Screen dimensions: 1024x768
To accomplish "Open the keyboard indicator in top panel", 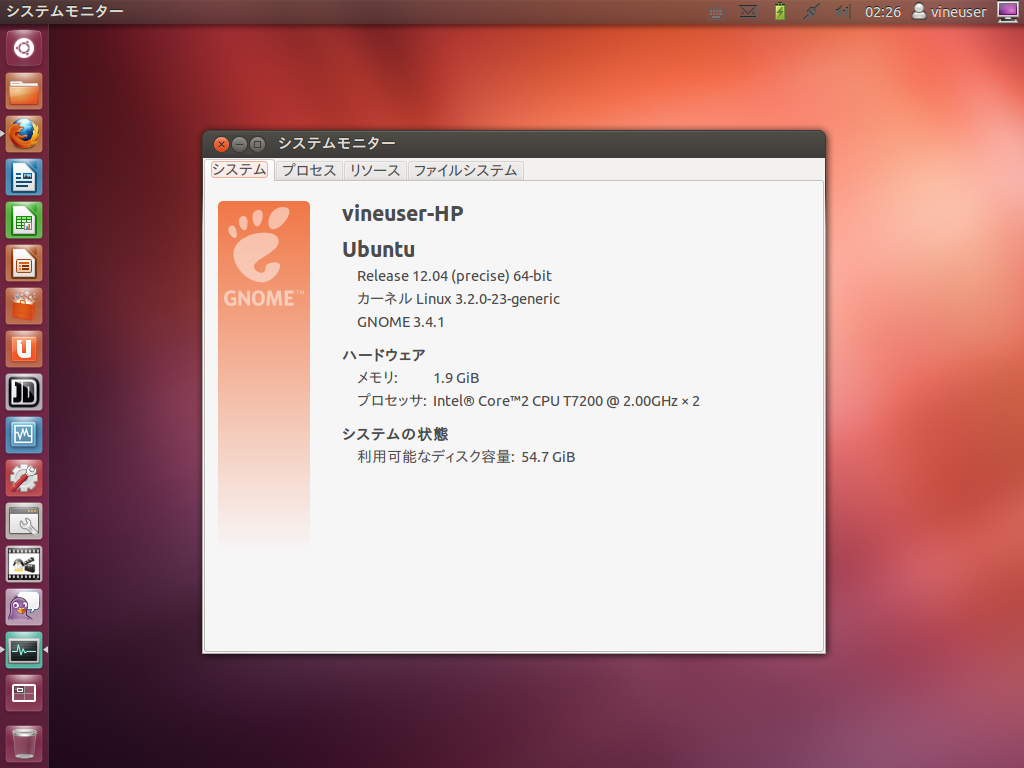I will (716, 12).
